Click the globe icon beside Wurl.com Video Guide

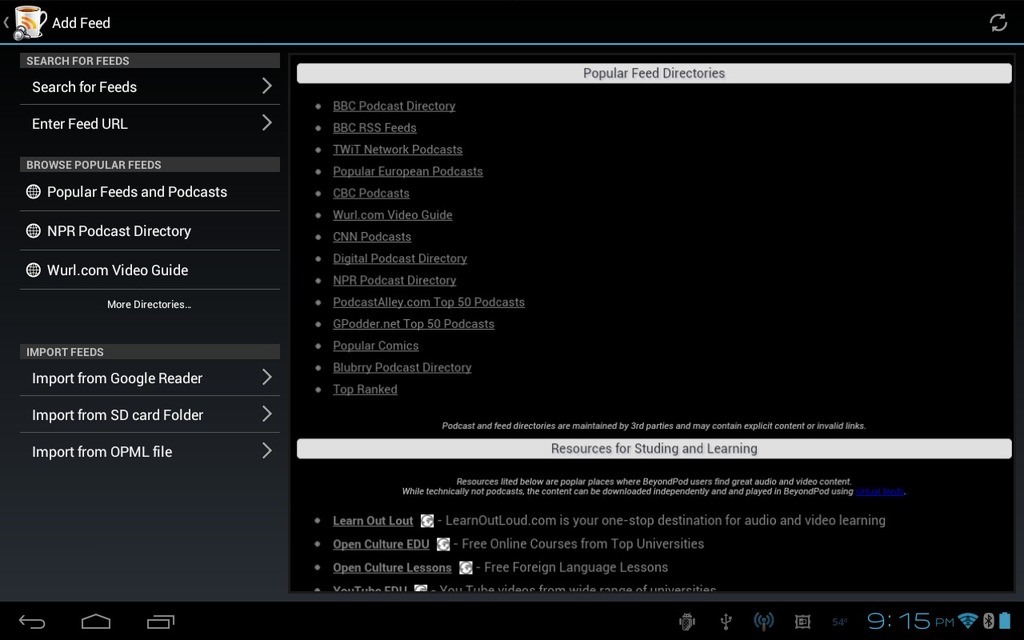[x=33, y=270]
